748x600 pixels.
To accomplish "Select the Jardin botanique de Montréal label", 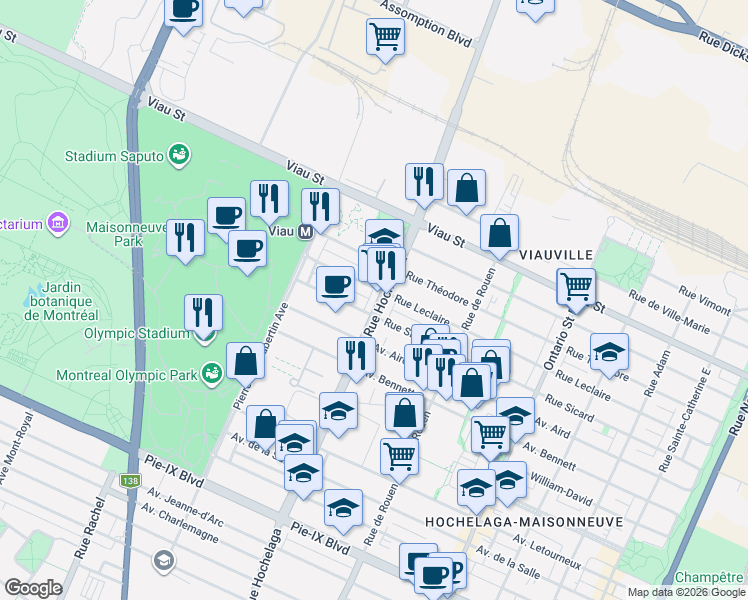I will pyautogui.click(x=61, y=301).
